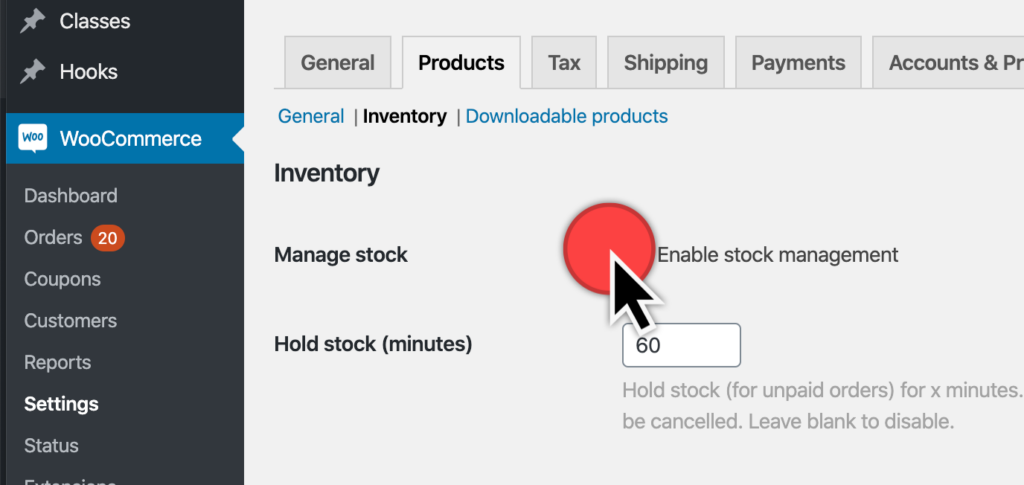The image size is (1024, 485).
Task: Switch to the Tax tab
Action: click(564, 63)
